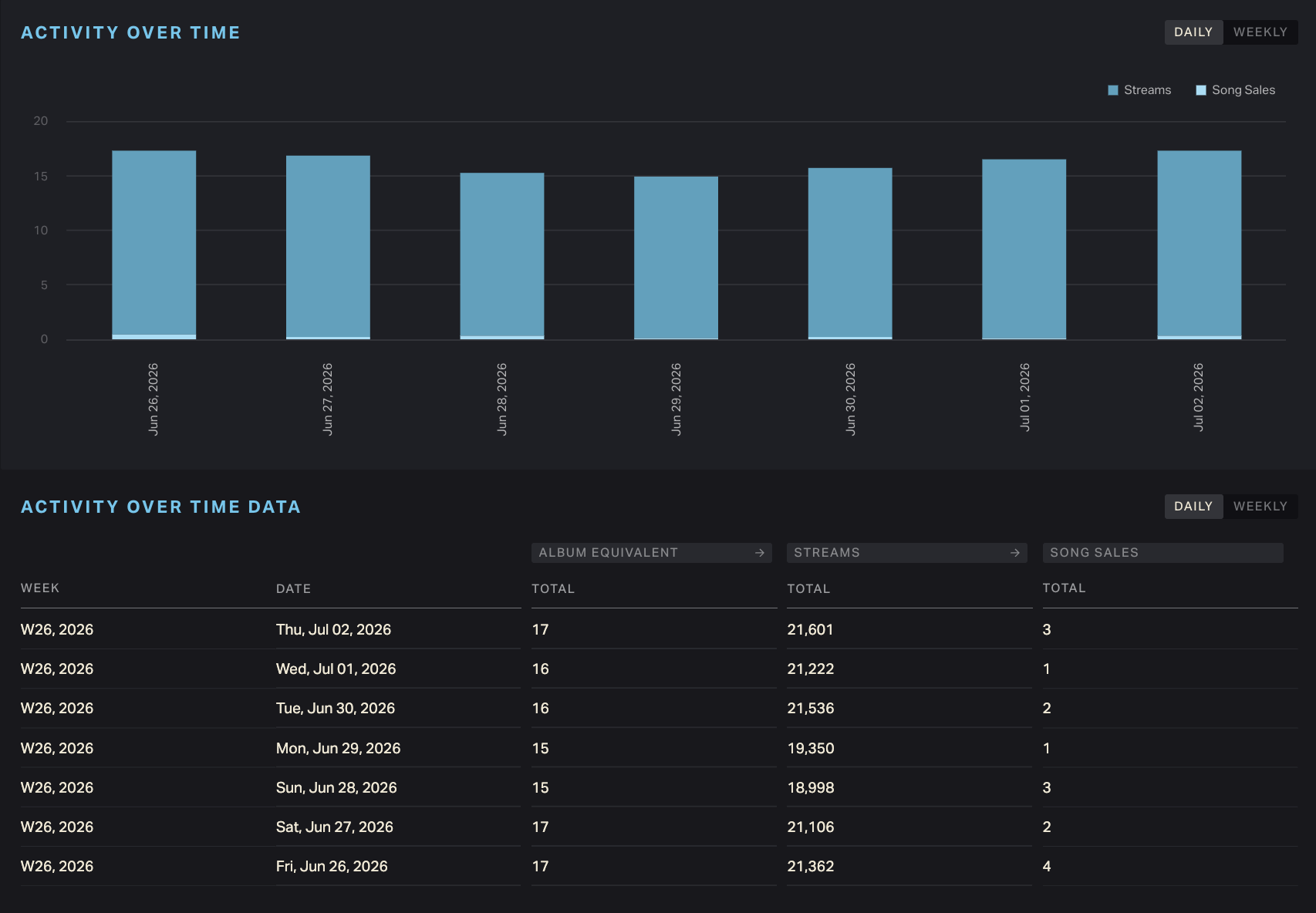This screenshot has height=913, width=1316.
Task: Select the Song Sales column group header
Action: [1162, 553]
